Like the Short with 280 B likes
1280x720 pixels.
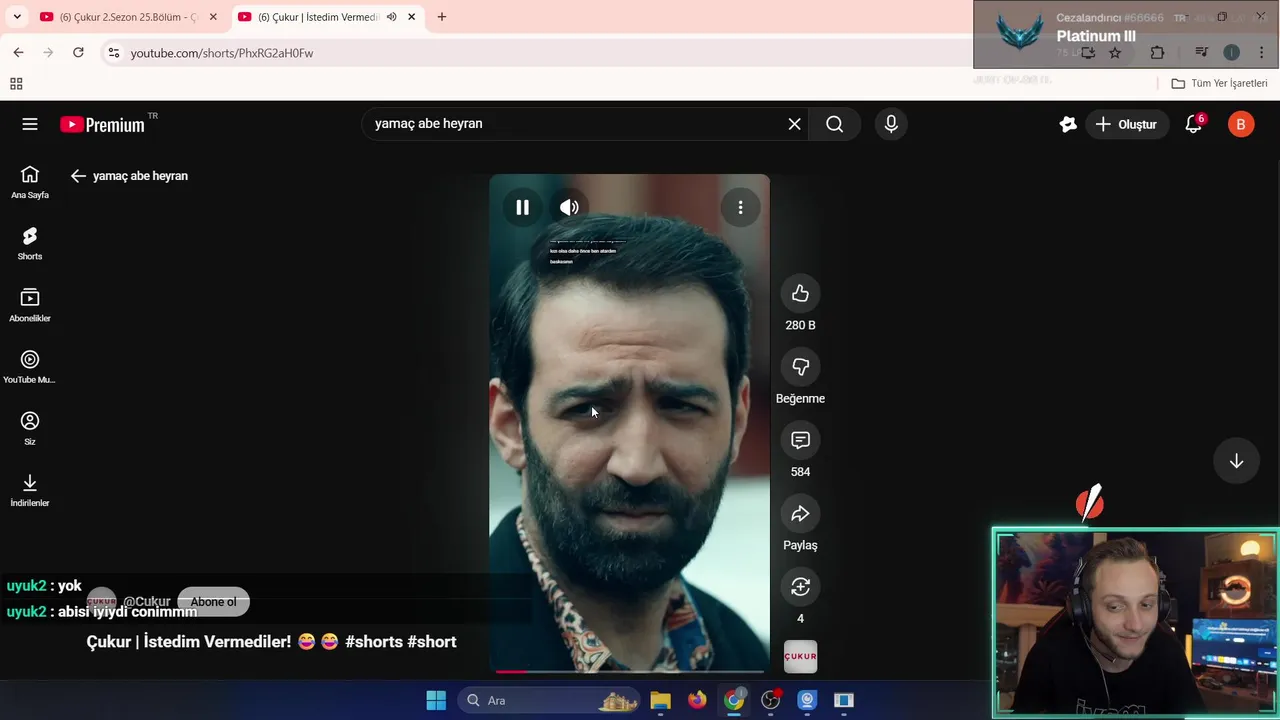800,293
